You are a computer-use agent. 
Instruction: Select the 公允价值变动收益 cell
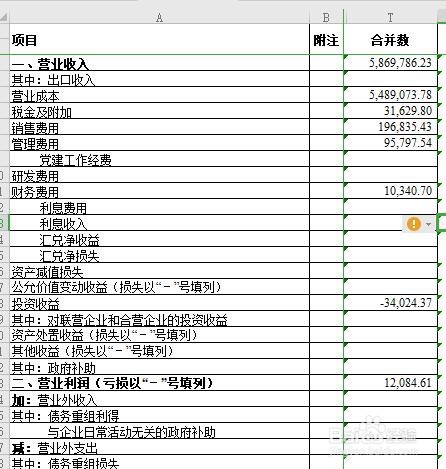(x=160, y=287)
